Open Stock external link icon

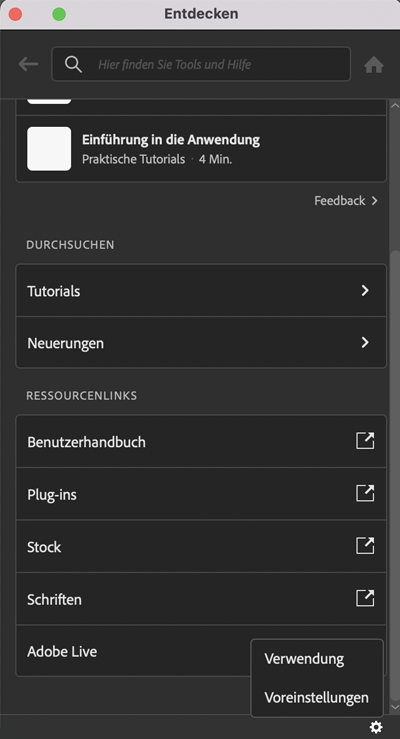tap(365, 546)
